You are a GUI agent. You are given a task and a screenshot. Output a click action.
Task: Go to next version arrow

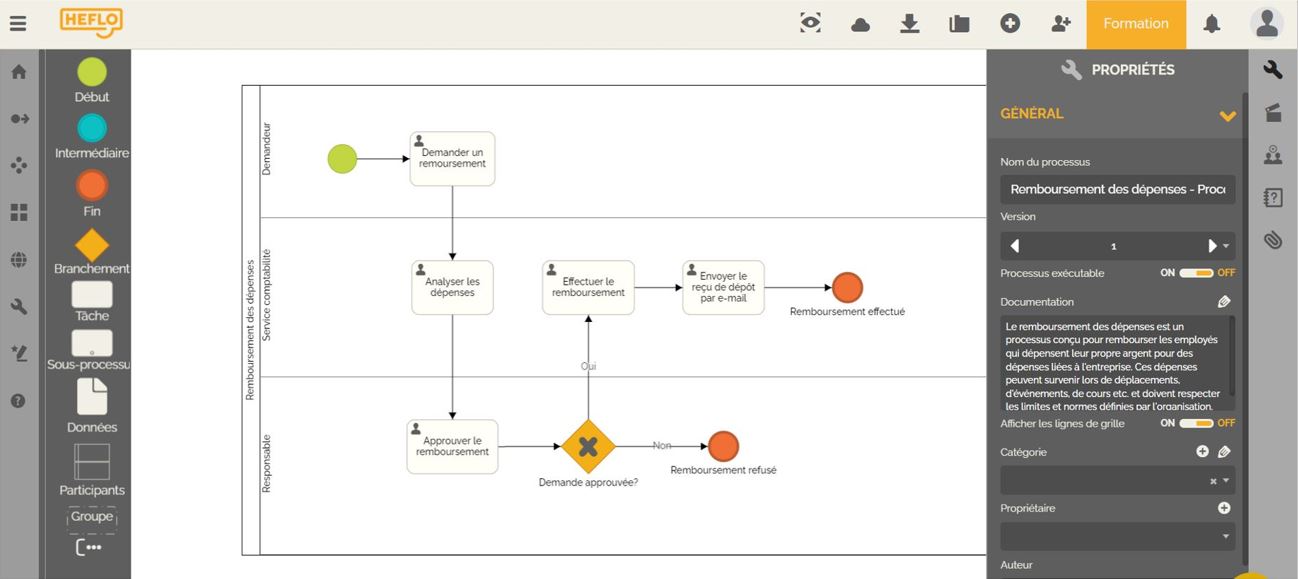[x=1212, y=246]
